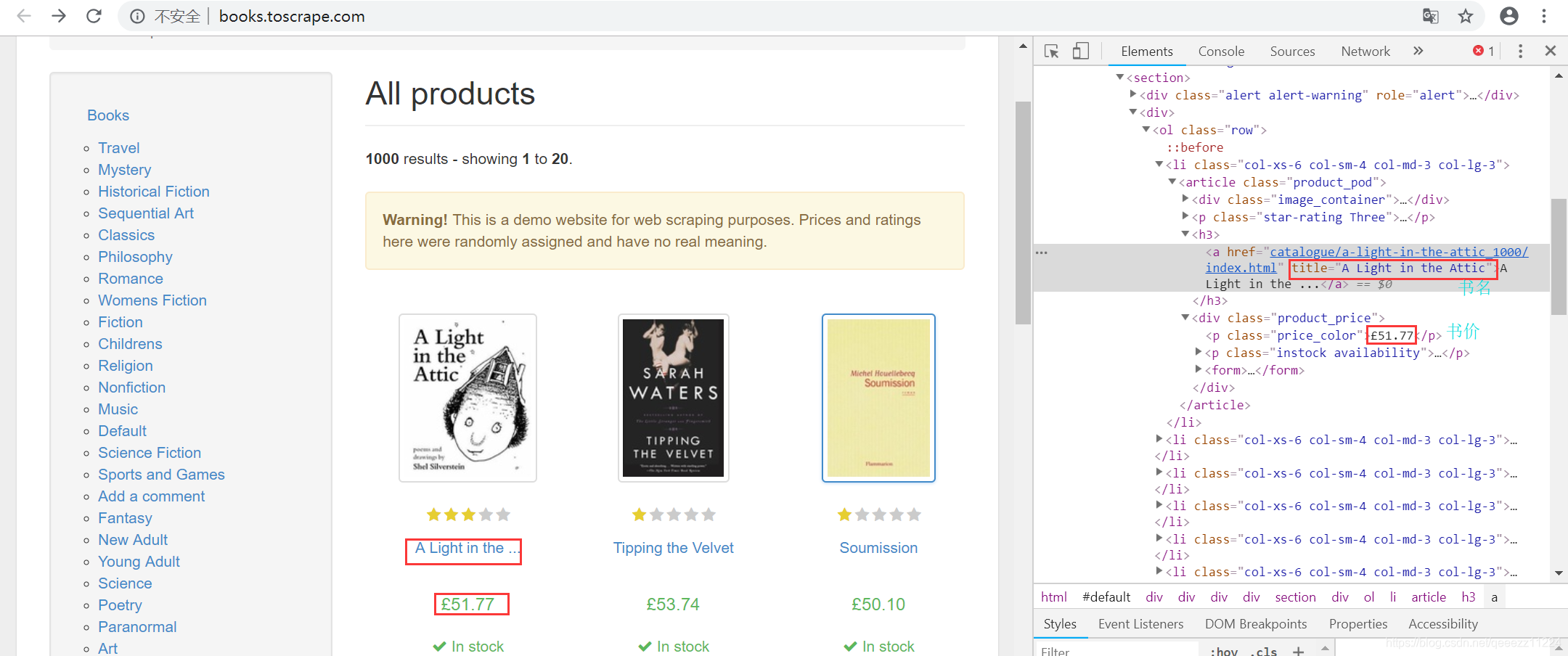Click the ellipsis beside the selected DOM node

(1042, 253)
